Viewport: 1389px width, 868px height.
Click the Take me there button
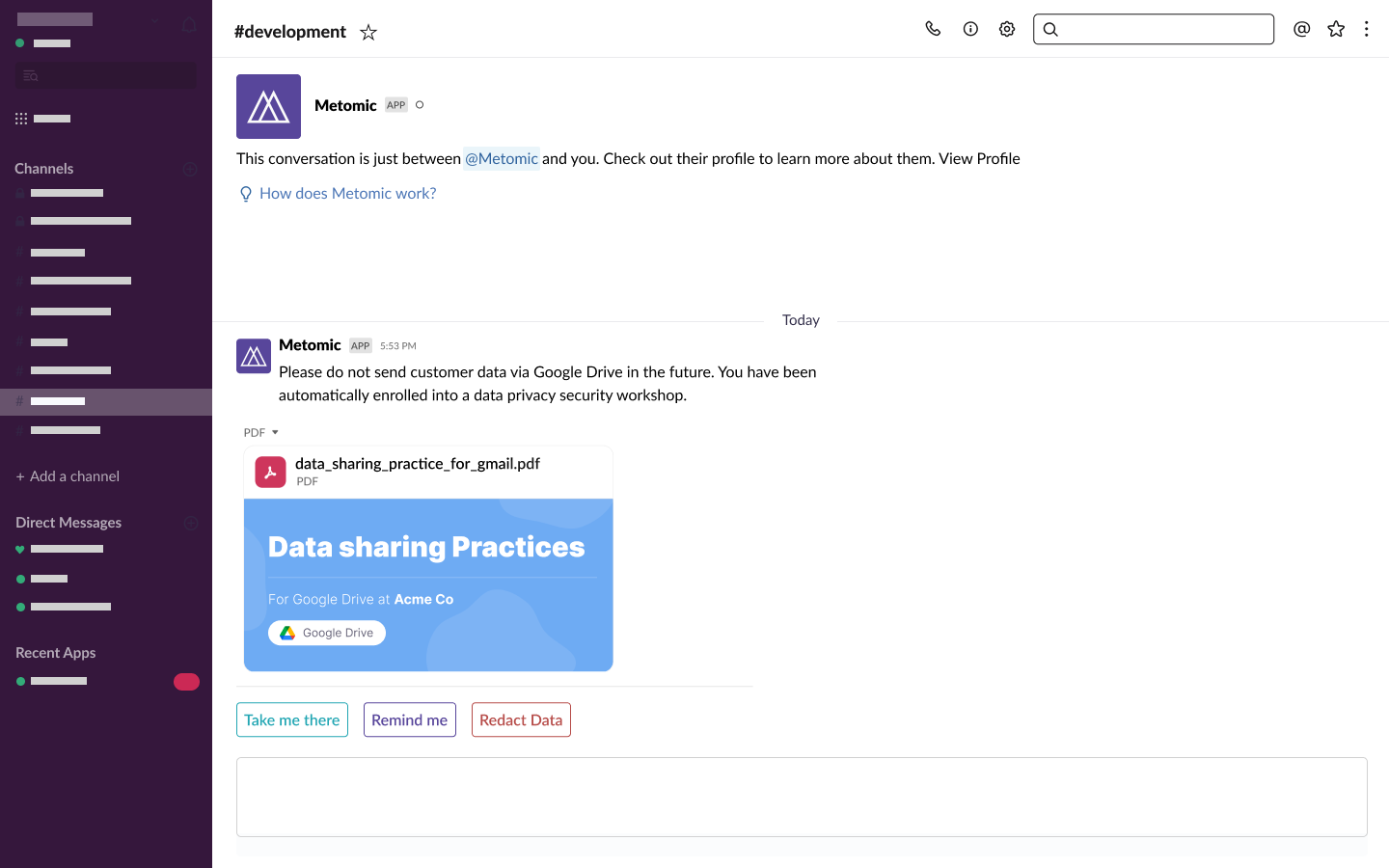coord(291,719)
